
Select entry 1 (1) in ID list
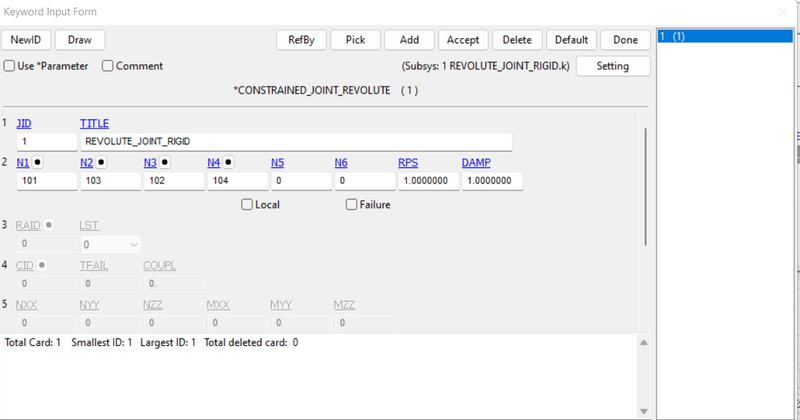725,36
